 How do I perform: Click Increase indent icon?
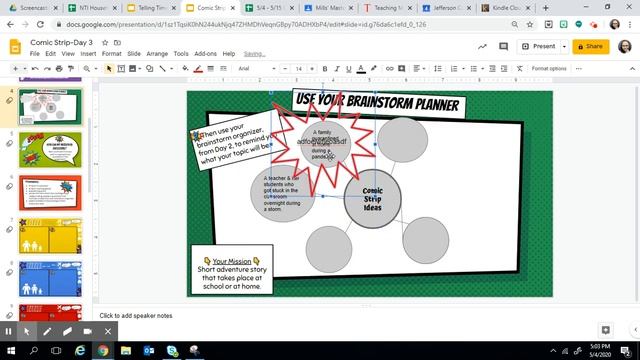(x=504, y=69)
